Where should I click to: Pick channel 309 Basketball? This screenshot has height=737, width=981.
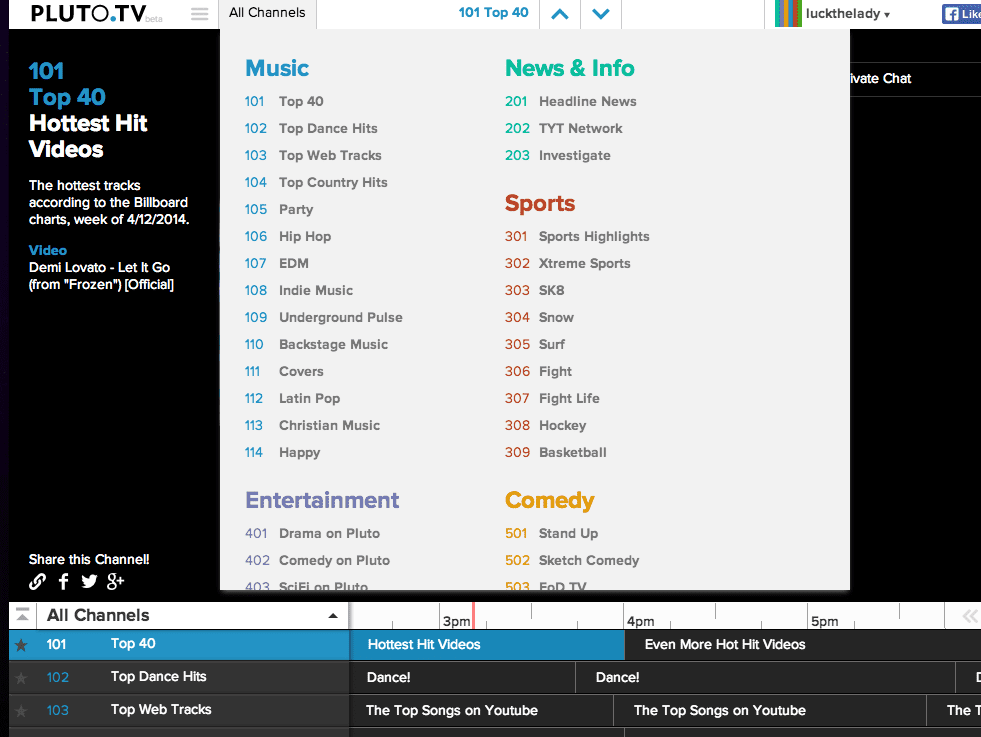pyautogui.click(x=556, y=452)
